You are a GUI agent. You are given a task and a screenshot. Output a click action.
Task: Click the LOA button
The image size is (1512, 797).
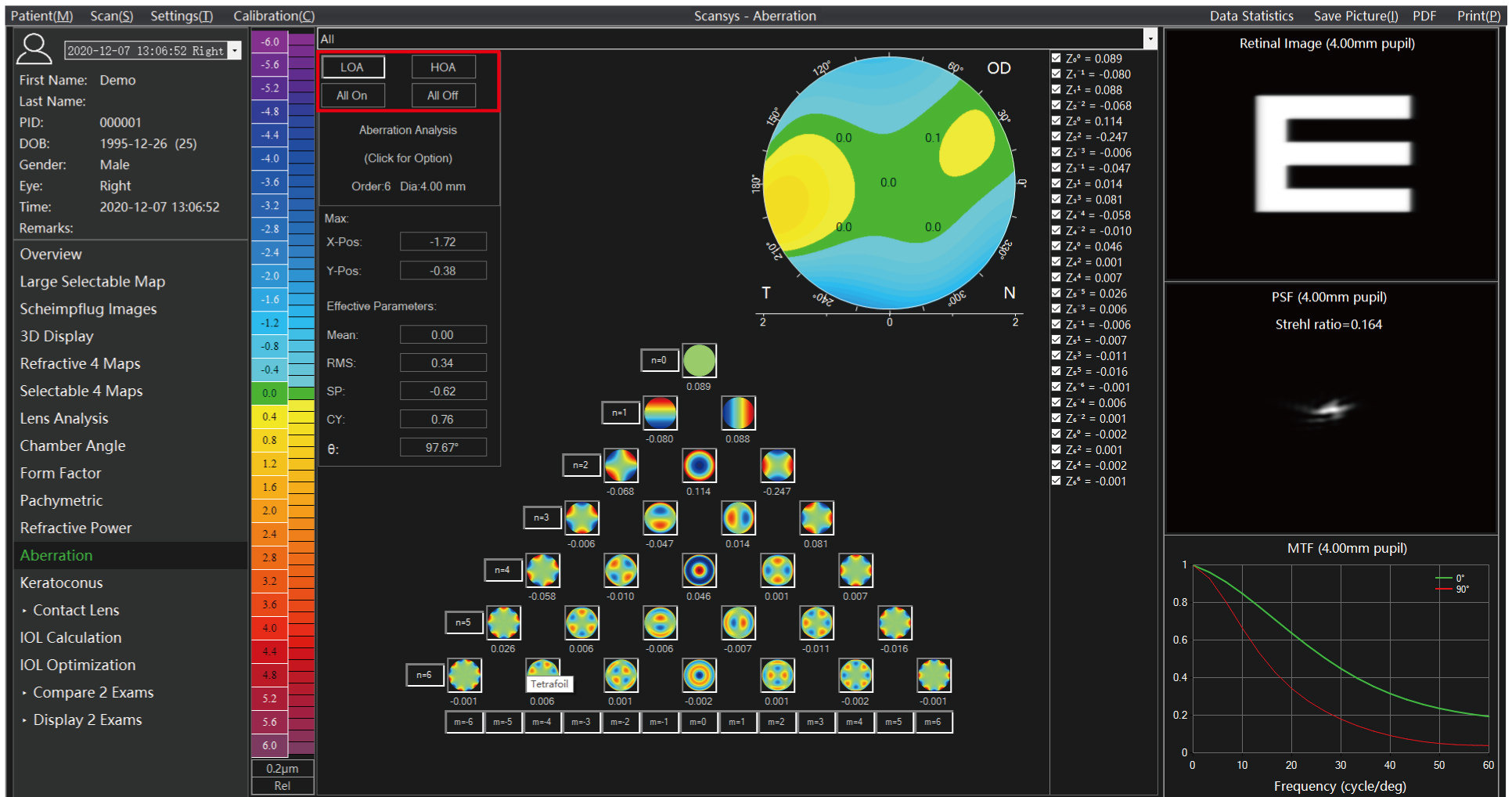click(352, 67)
